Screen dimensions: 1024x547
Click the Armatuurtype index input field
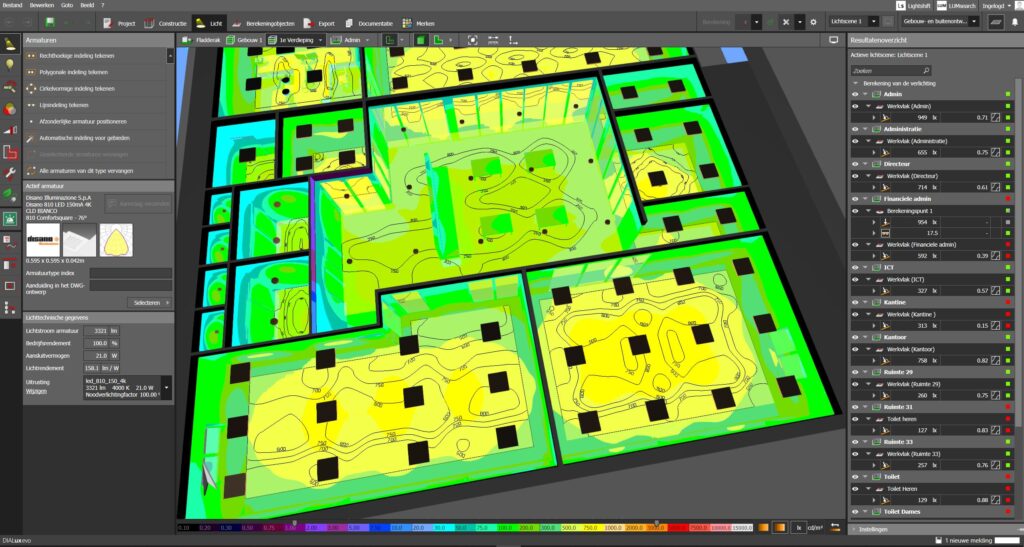(131, 273)
